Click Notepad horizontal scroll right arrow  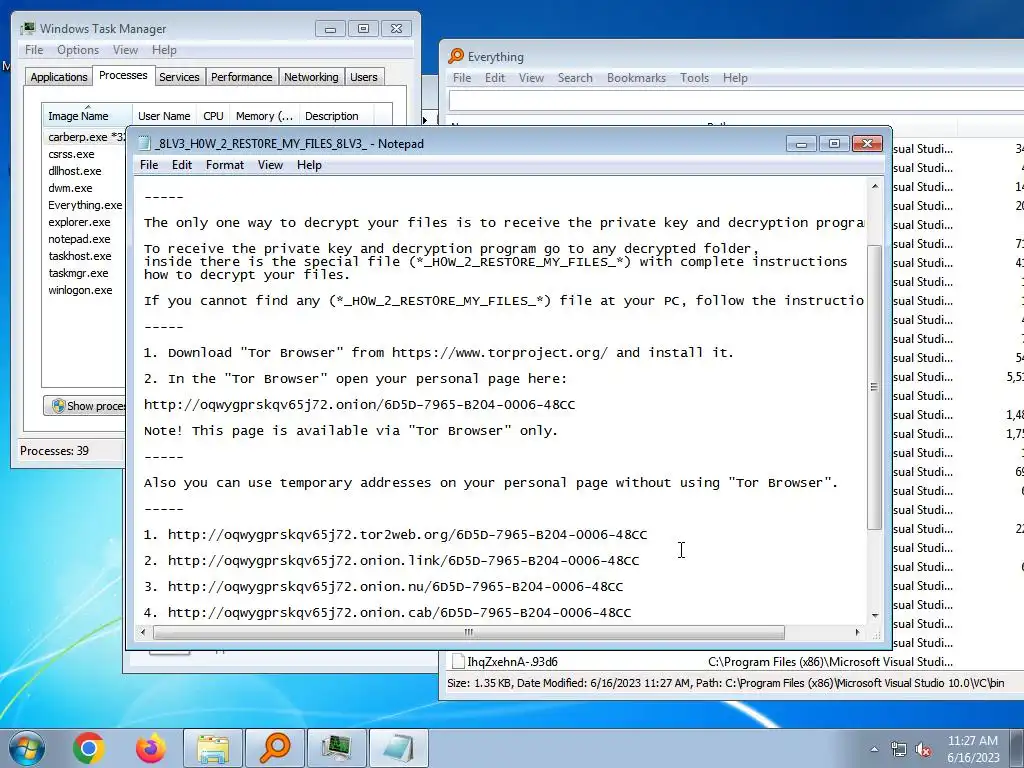[857, 632]
